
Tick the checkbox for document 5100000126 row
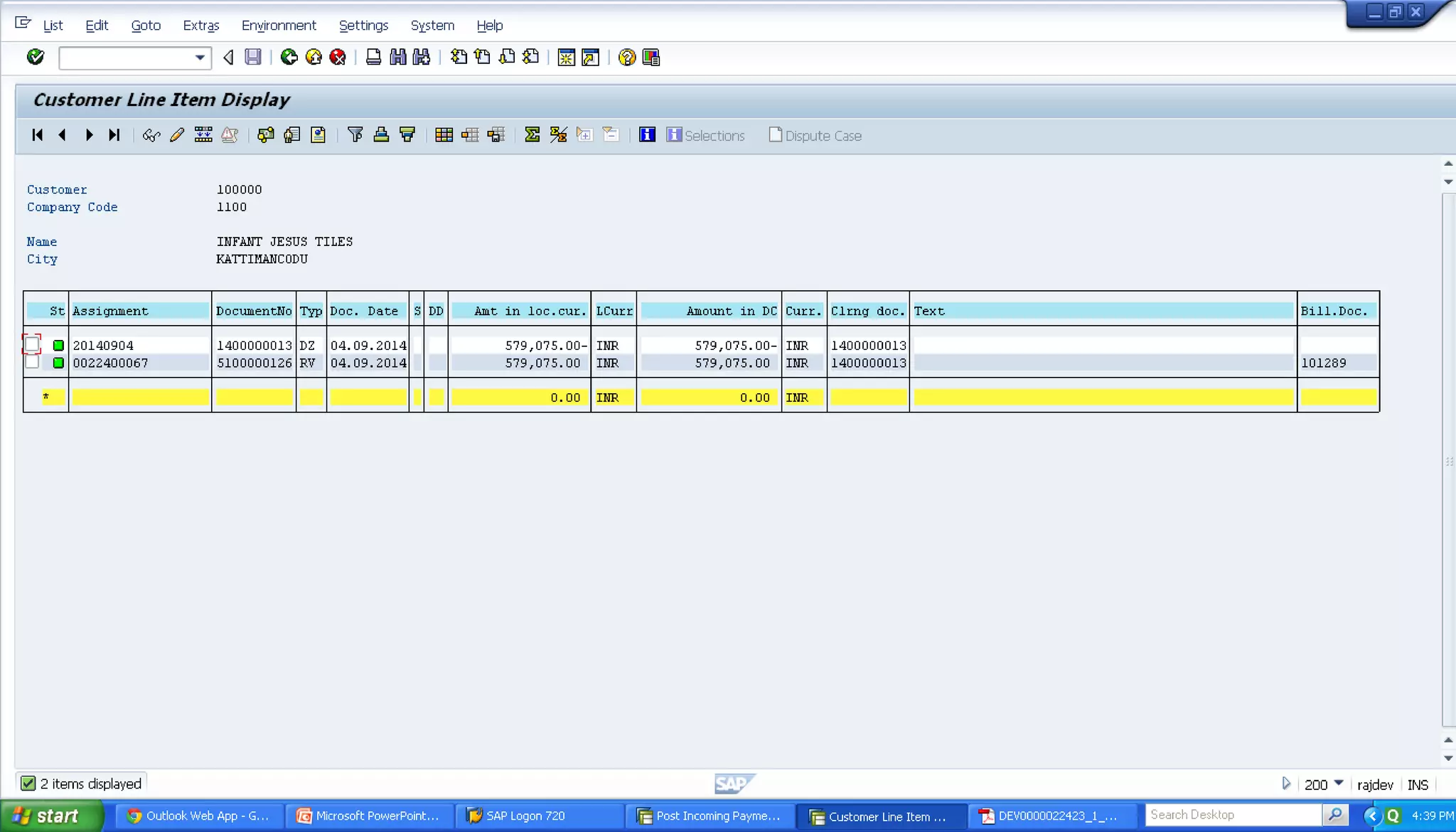(x=32, y=363)
